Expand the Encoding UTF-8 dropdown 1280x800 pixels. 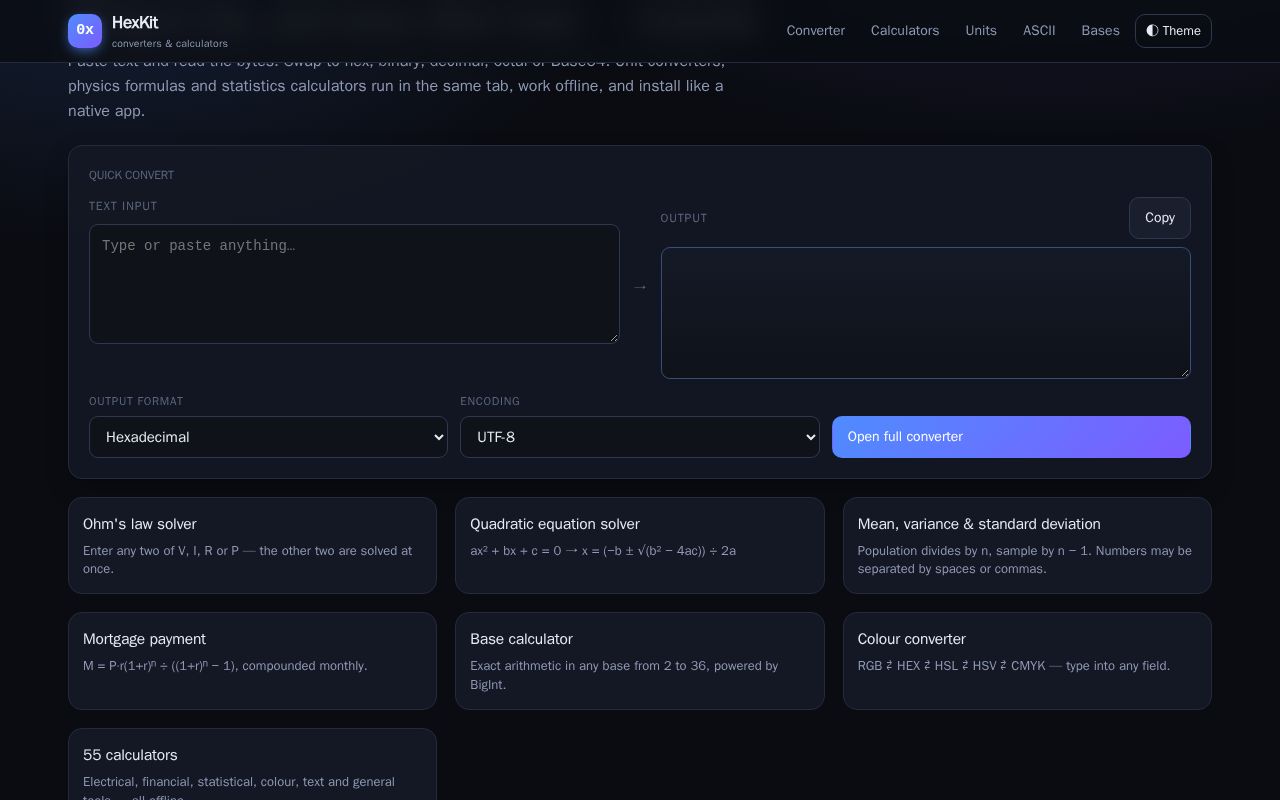click(640, 437)
